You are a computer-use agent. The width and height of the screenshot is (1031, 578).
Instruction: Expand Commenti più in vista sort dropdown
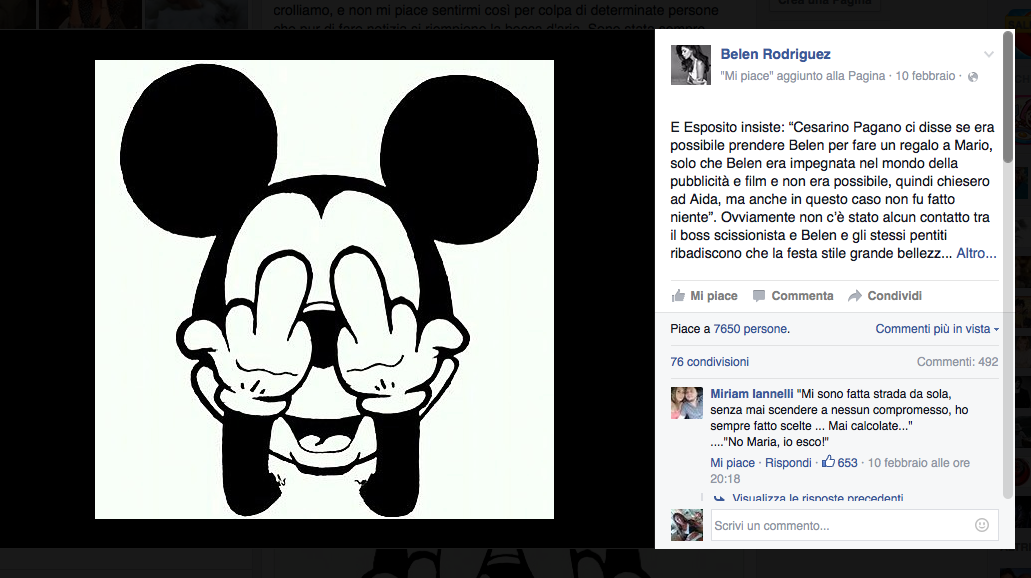tap(937, 329)
